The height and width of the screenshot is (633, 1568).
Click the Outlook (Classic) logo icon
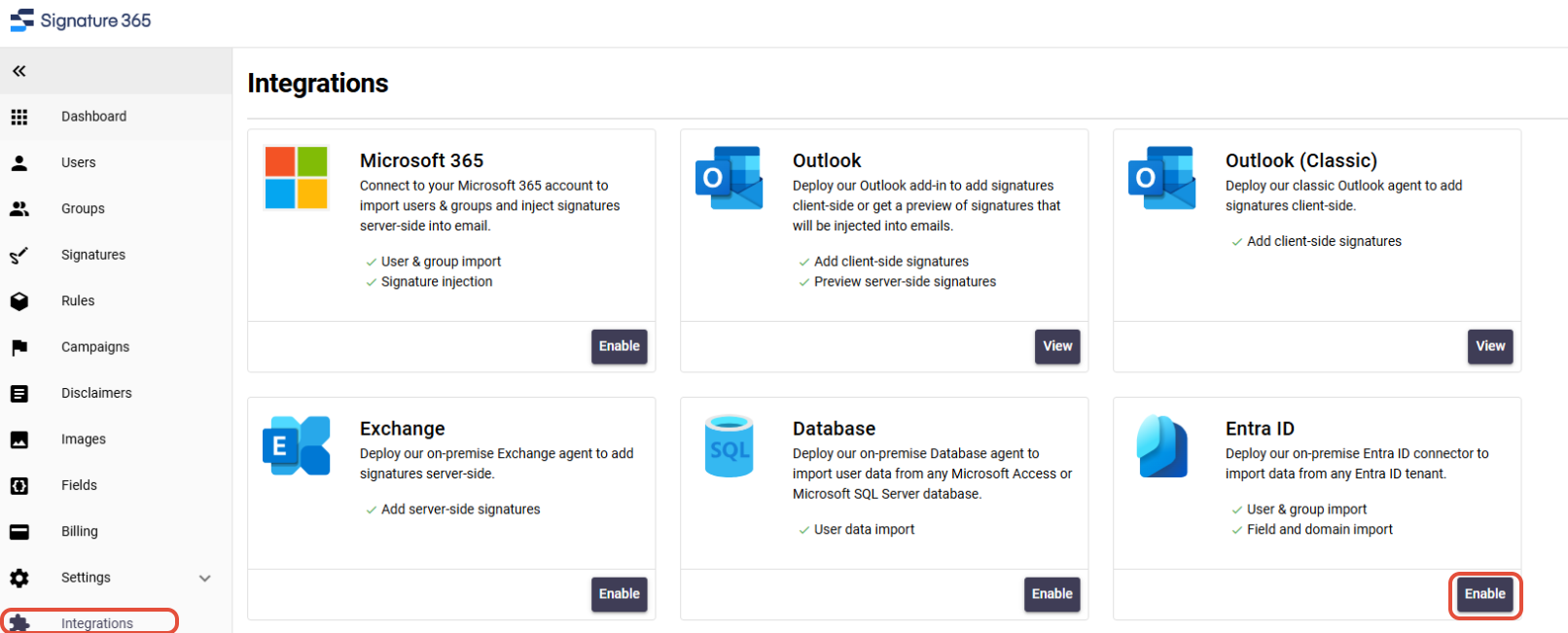[x=1162, y=178]
